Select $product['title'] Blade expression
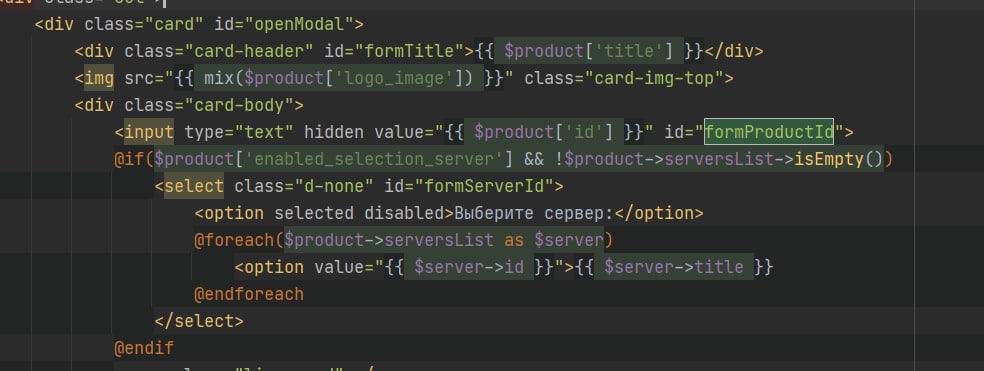Viewport: 984px width, 371px height. 588,51
